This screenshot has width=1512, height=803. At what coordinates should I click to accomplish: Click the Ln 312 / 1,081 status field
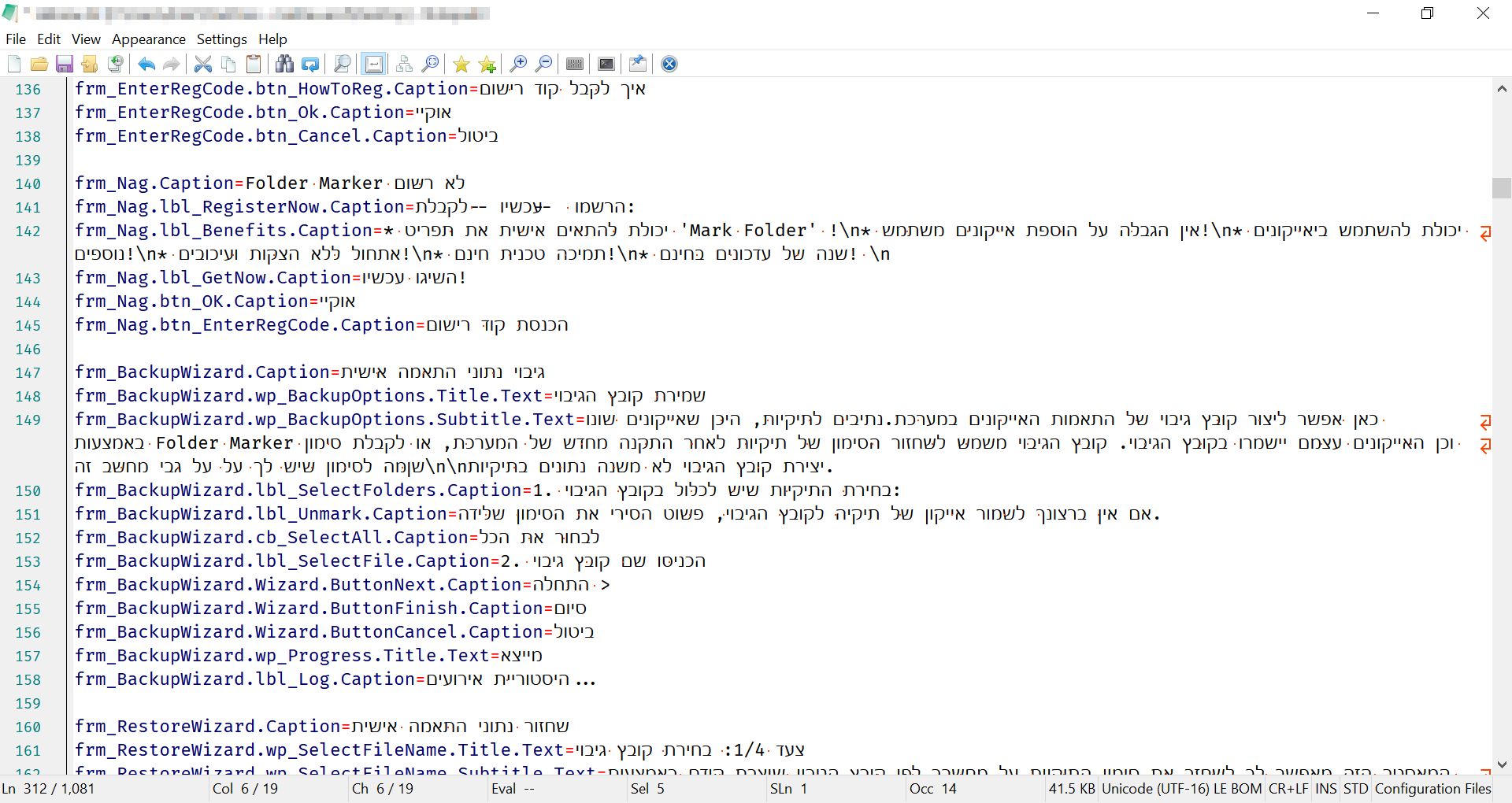(x=49, y=789)
